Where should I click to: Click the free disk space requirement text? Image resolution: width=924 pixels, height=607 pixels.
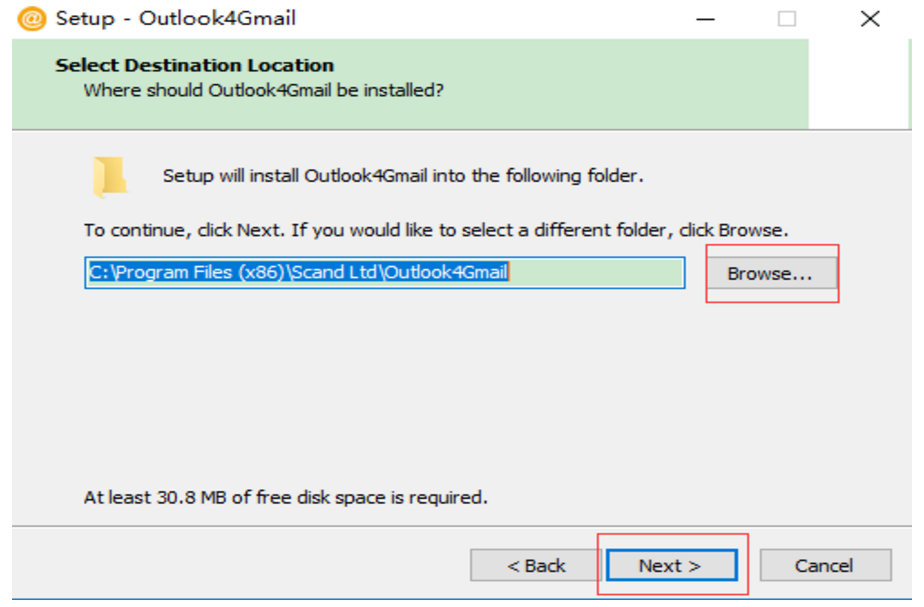pyautogui.click(x=286, y=497)
